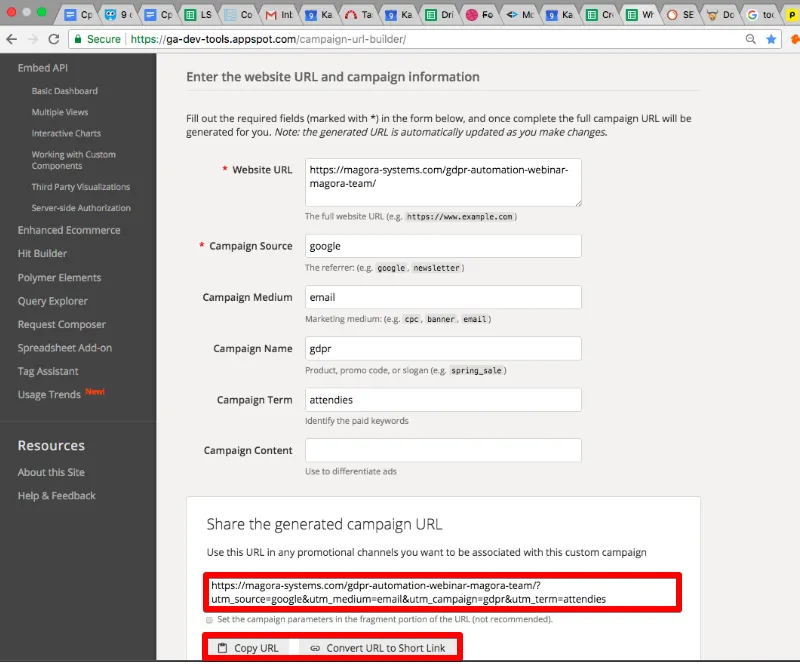Go to Working with Custom Components
The width and height of the screenshot is (800, 665).
[73, 160]
